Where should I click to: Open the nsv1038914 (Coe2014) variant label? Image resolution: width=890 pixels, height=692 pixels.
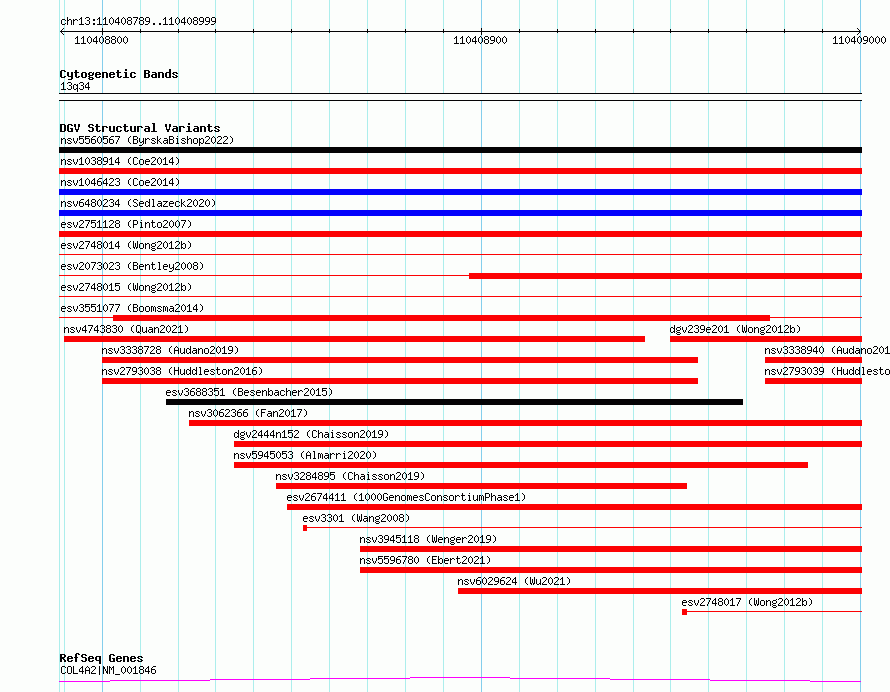120,161
